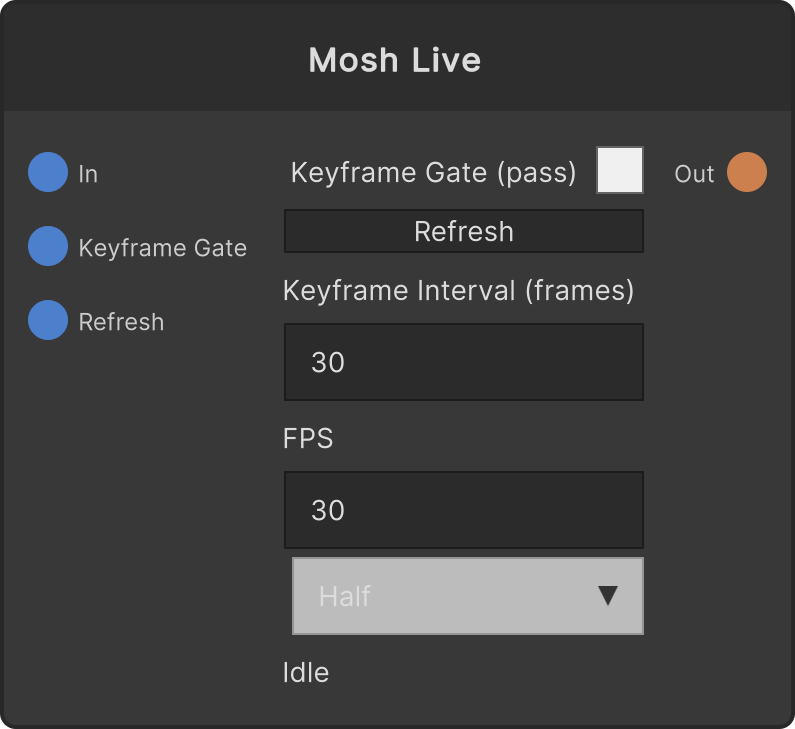795x729 pixels.
Task: Click the blue Refresh input port
Action: [x=48, y=320]
